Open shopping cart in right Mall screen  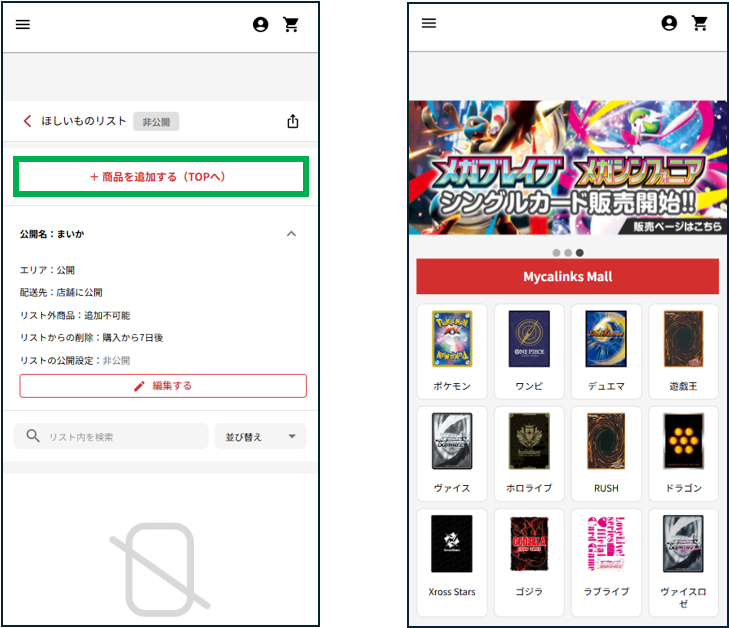click(x=700, y=23)
